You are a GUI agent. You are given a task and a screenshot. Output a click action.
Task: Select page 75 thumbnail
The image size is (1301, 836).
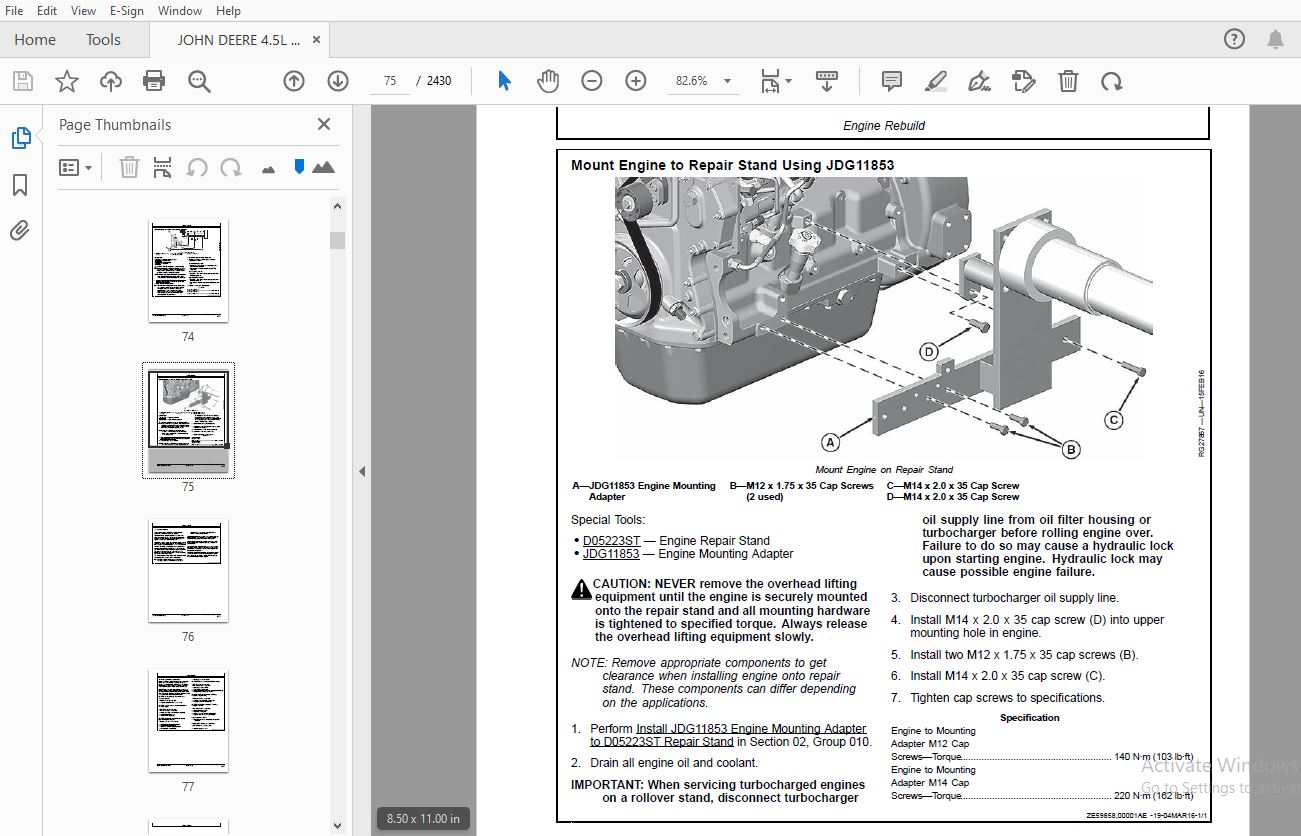[x=188, y=420]
